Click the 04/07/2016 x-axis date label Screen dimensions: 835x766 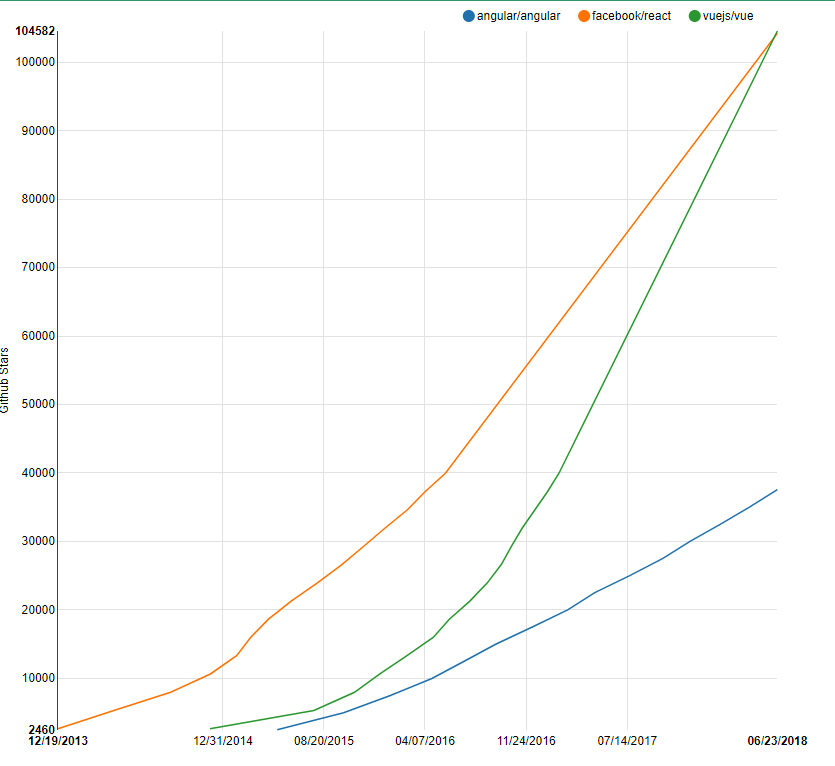[x=425, y=741]
